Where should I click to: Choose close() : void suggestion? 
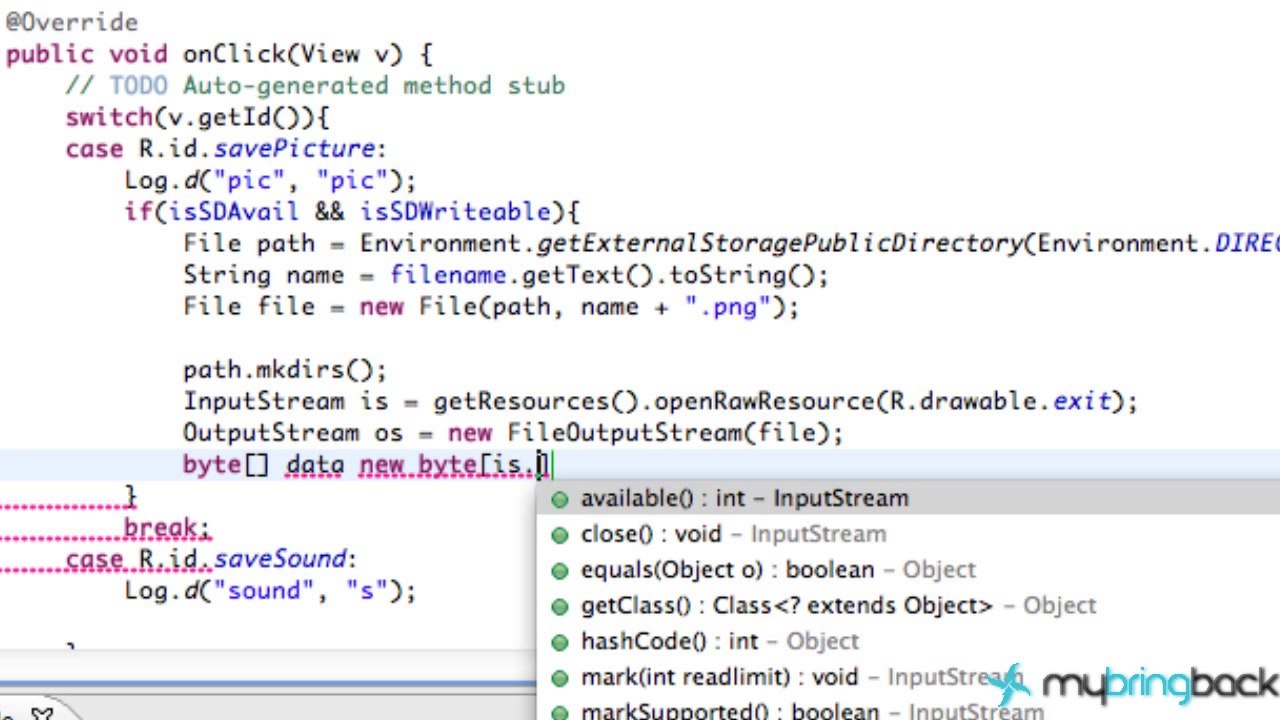[908, 534]
